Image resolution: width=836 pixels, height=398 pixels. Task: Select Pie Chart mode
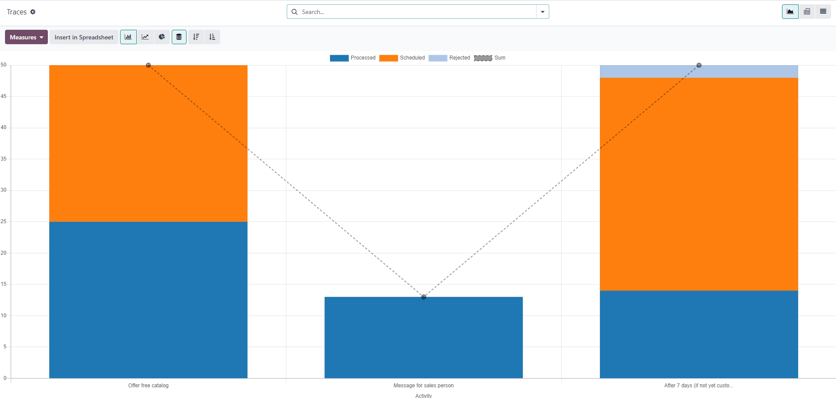coord(162,37)
